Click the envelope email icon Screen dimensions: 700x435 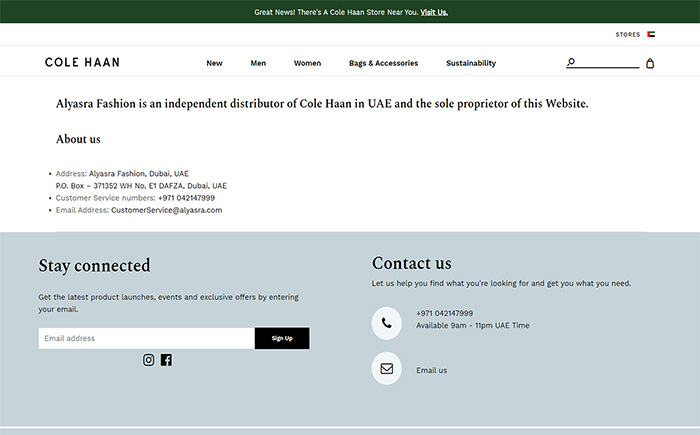click(387, 368)
